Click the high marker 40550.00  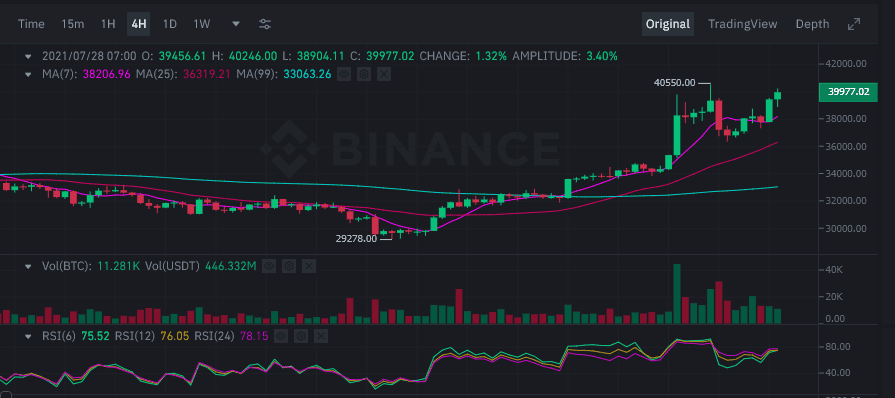pyautogui.click(x=675, y=83)
